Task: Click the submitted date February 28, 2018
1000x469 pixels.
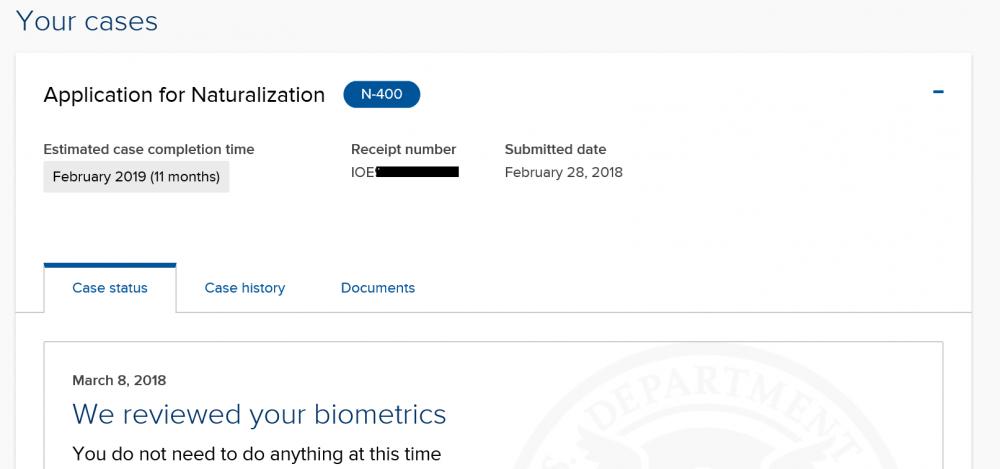Action: pos(563,172)
